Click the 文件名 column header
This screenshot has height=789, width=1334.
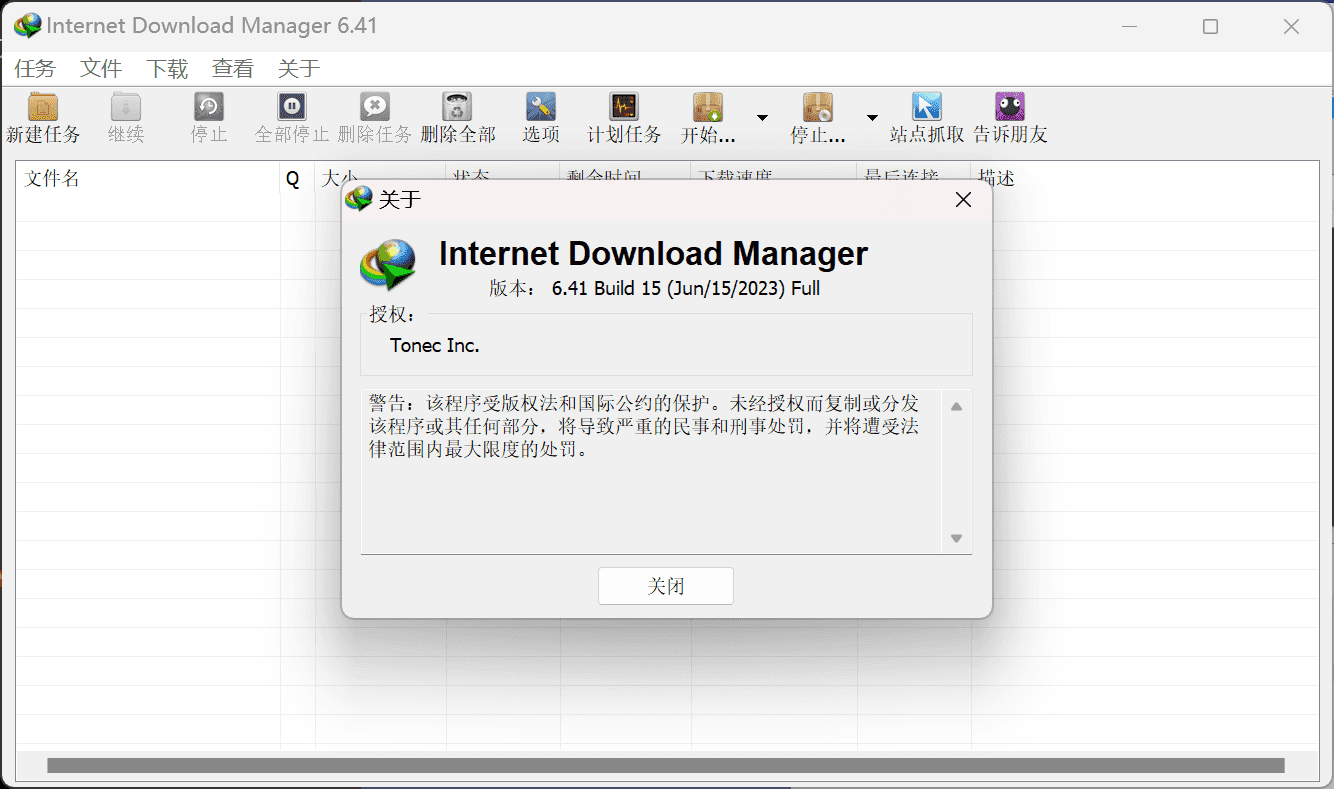[x=148, y=178]
